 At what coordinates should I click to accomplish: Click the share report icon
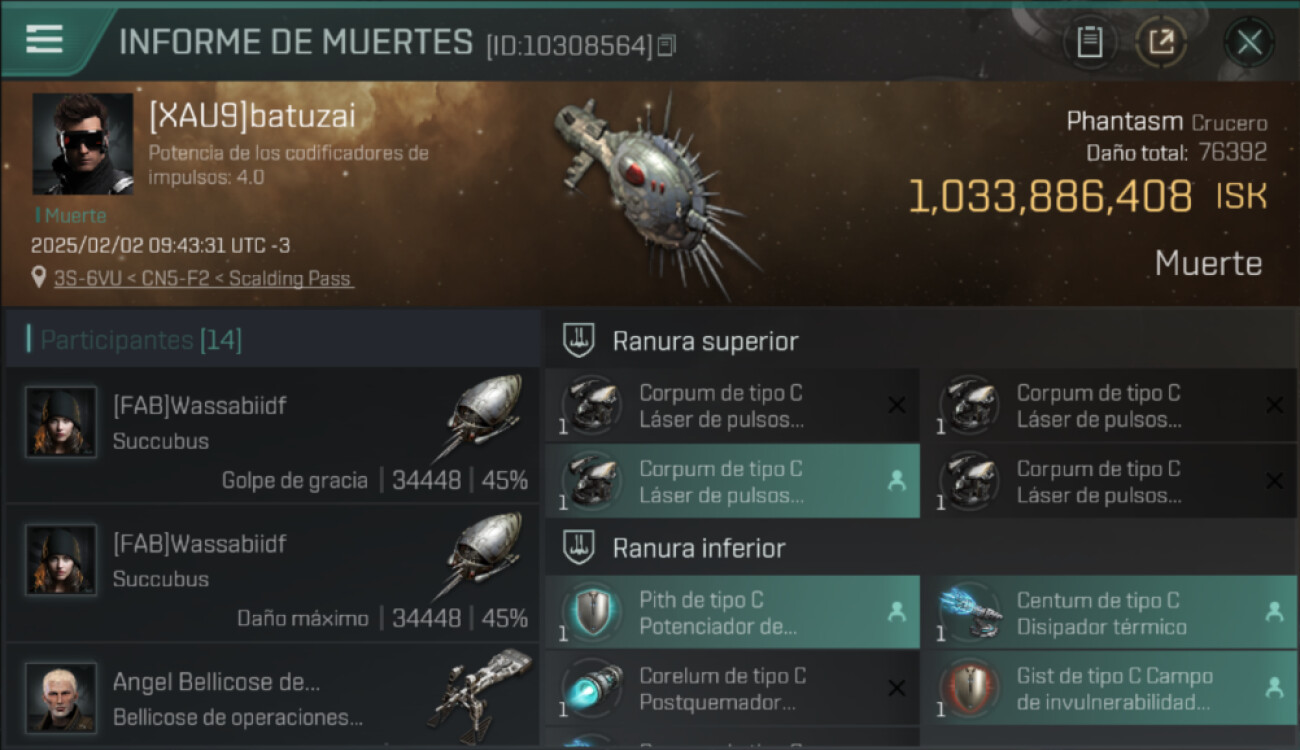(1161, 42)
